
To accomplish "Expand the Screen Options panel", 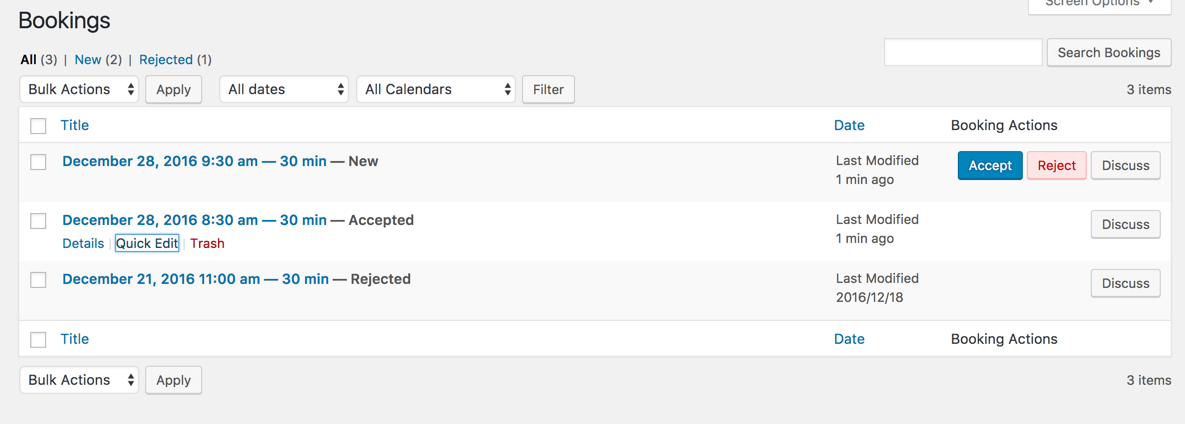I will [x=1099, y=4].
